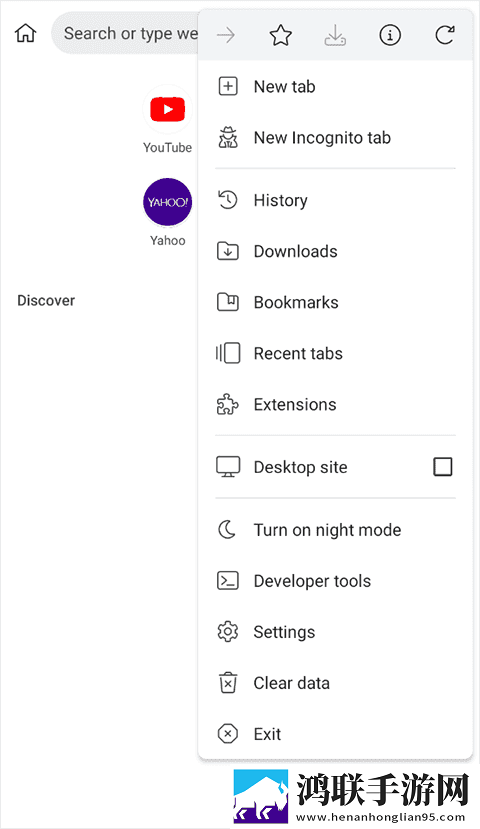Open History from the menu

[335, 200]
